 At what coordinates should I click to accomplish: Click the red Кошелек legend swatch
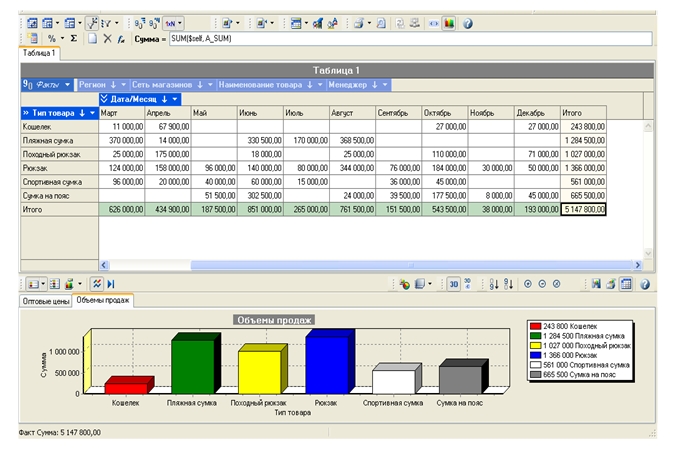tap(535, 326)
